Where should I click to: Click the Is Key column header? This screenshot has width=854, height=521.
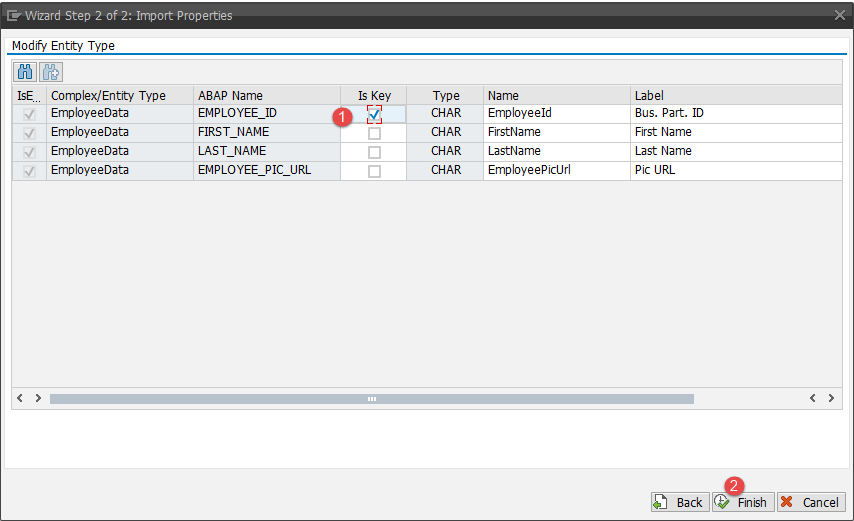[374, 96]
